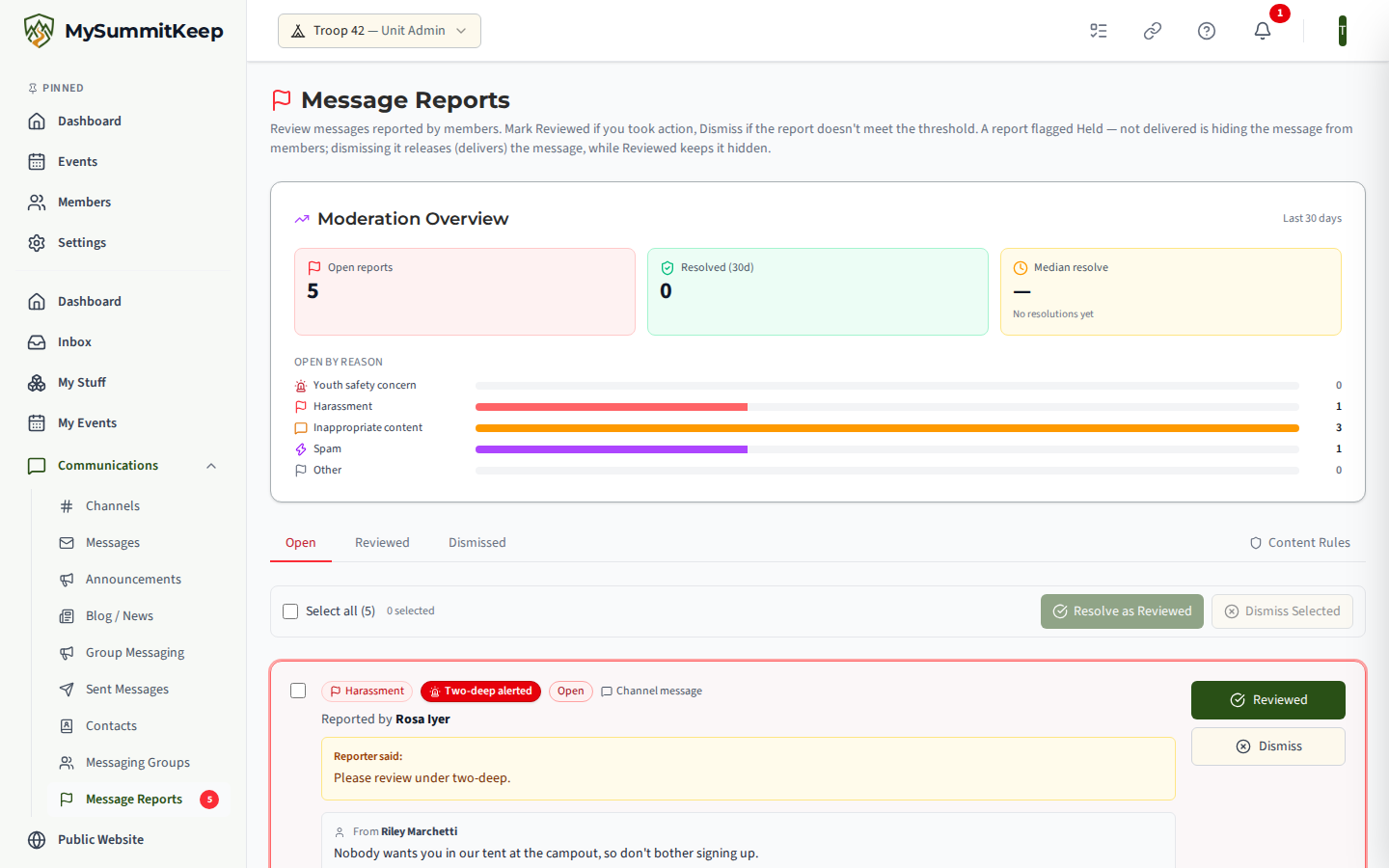Open Messaging Groups
Viewport: 1389px width, 868px height.
[138, 763]
